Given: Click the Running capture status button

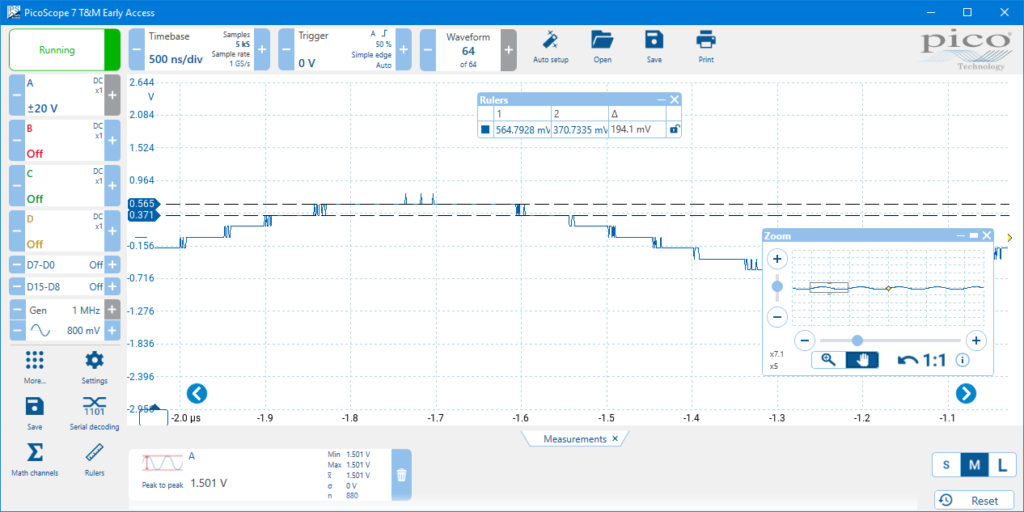Looking at the screenshot, I should 56,50.
